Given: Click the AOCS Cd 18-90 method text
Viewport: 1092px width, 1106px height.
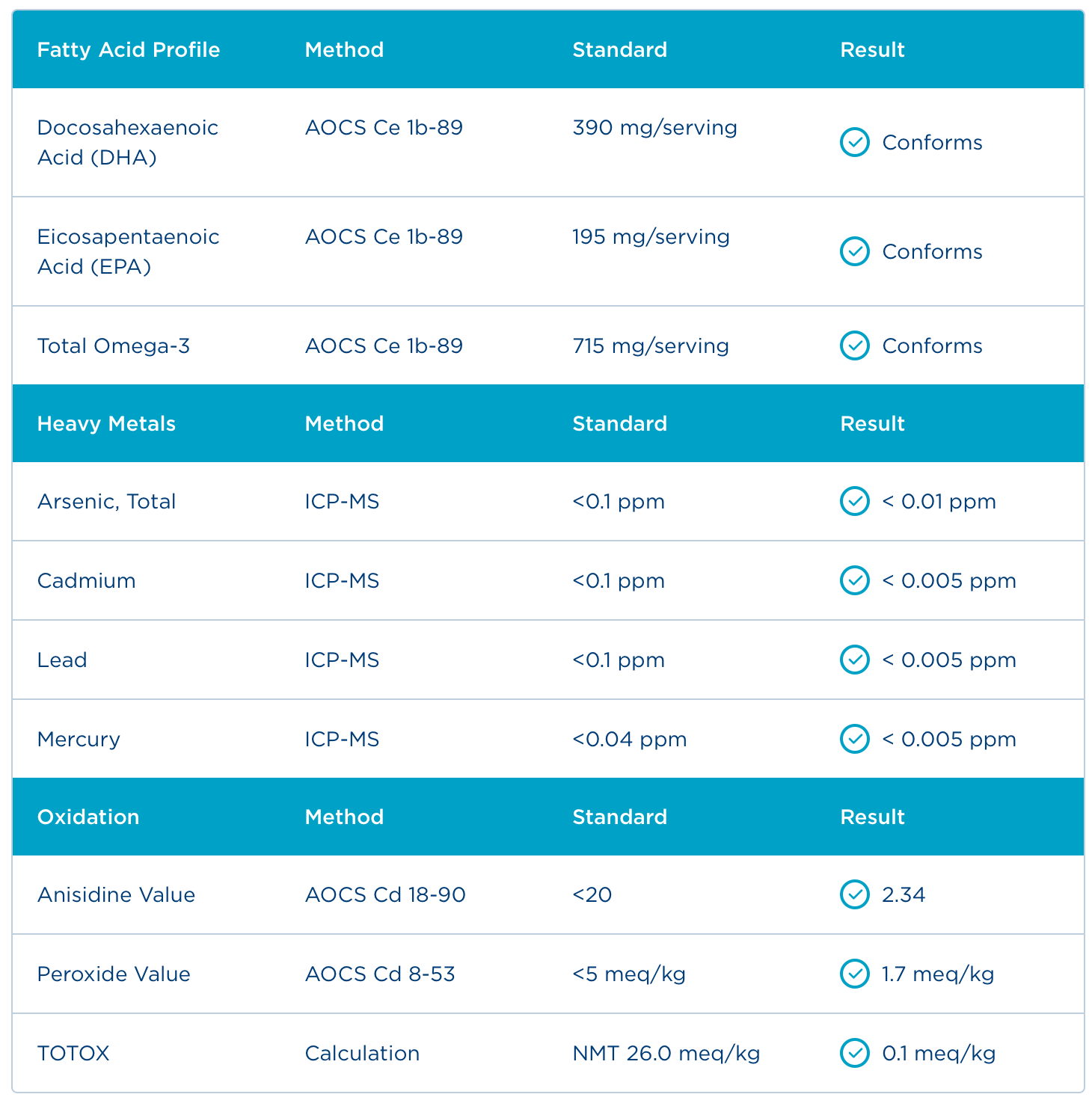Looking at the screenshot, I should click(x=385, y=894).
